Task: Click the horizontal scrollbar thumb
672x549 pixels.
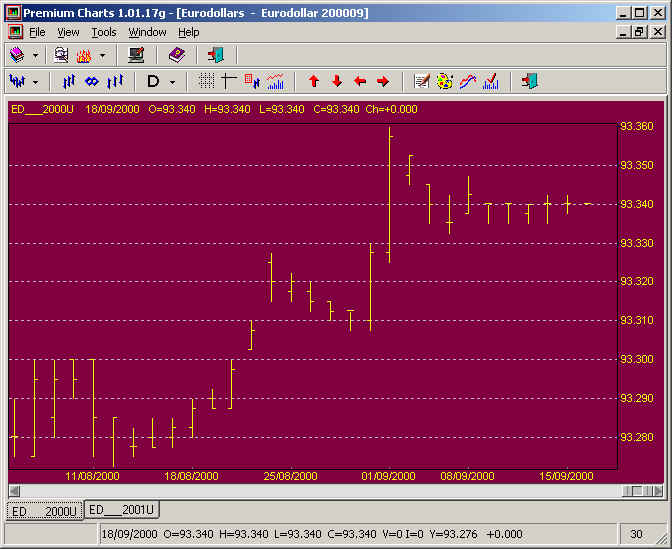Action: click(x=637, y=491)
